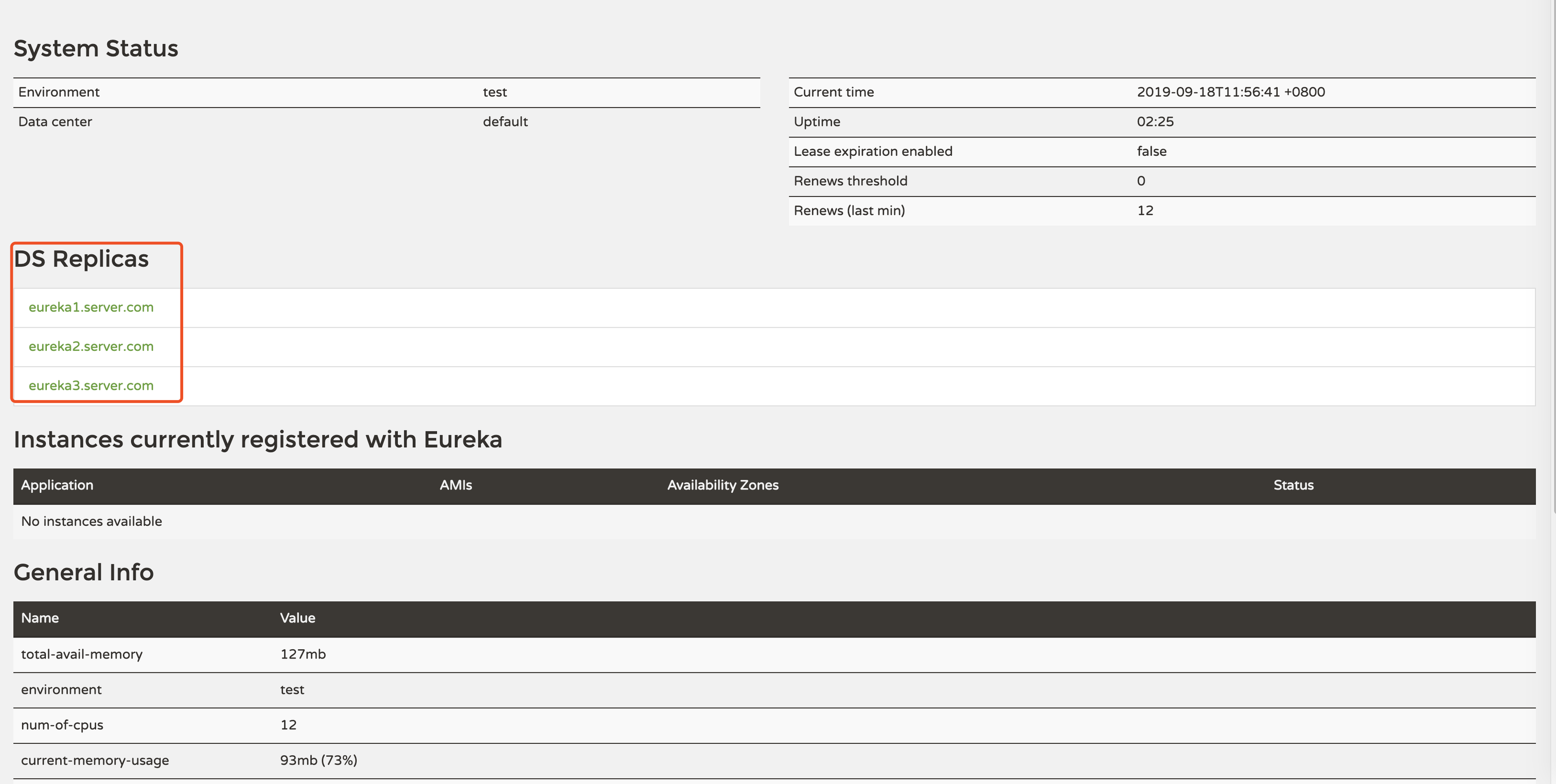Select the Environment label in System Status
This screenshot has width=1556, height=784.
coord(59,92)
